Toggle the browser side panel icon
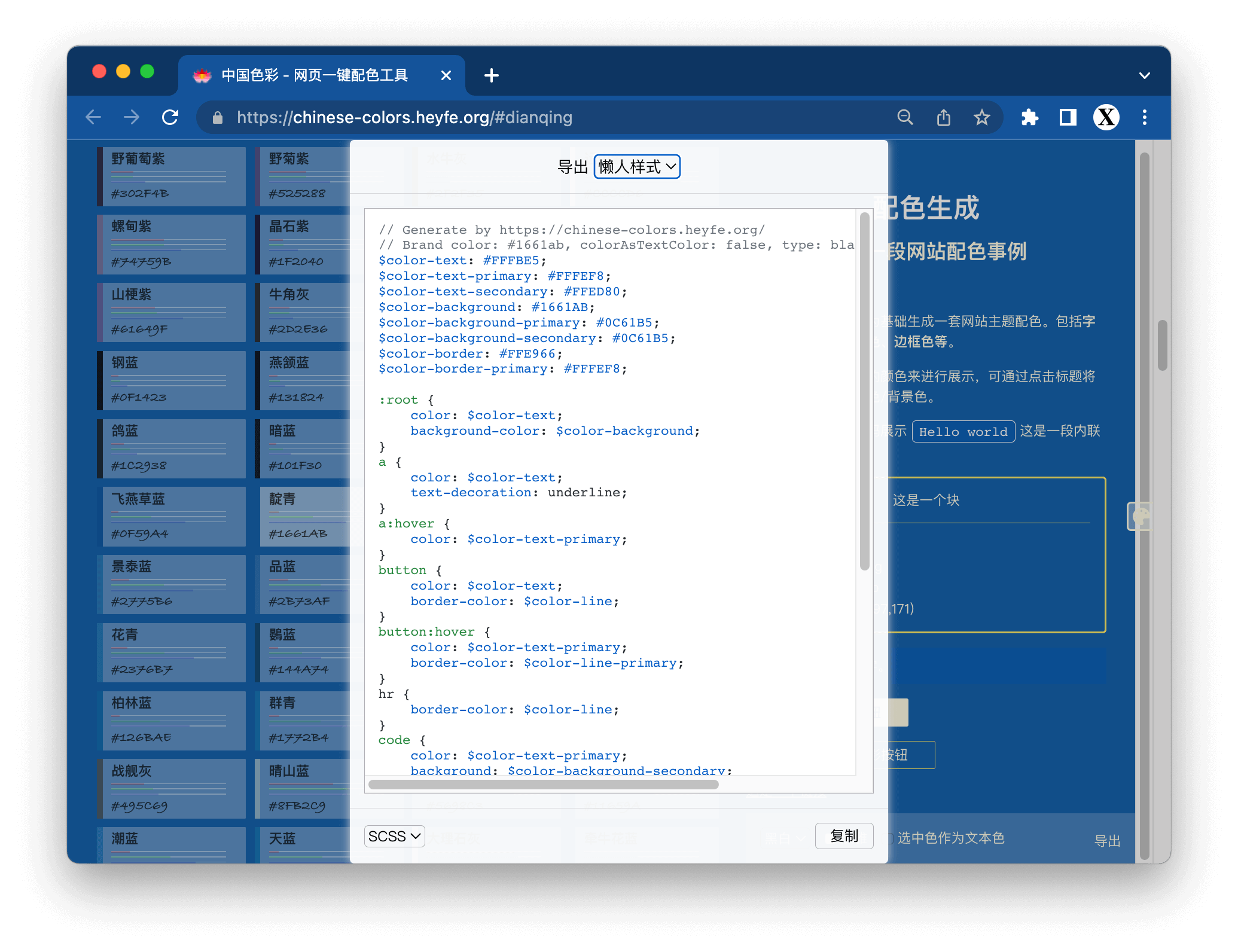This screenshot has height=952, width=1238. pyautogui.click(x=1068, y=117)
